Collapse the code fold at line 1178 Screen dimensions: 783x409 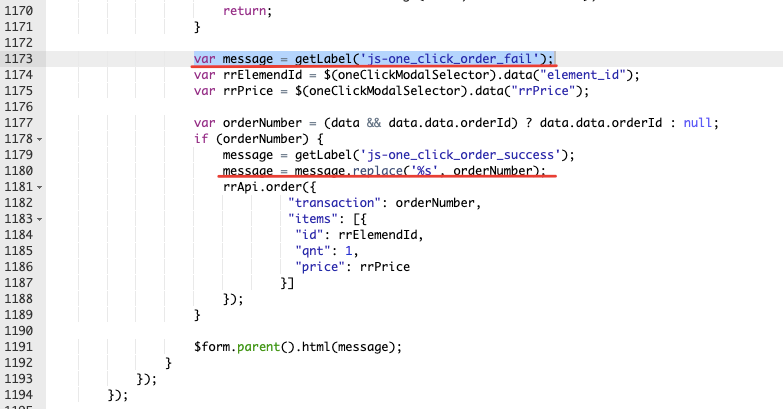coord(39,139)
